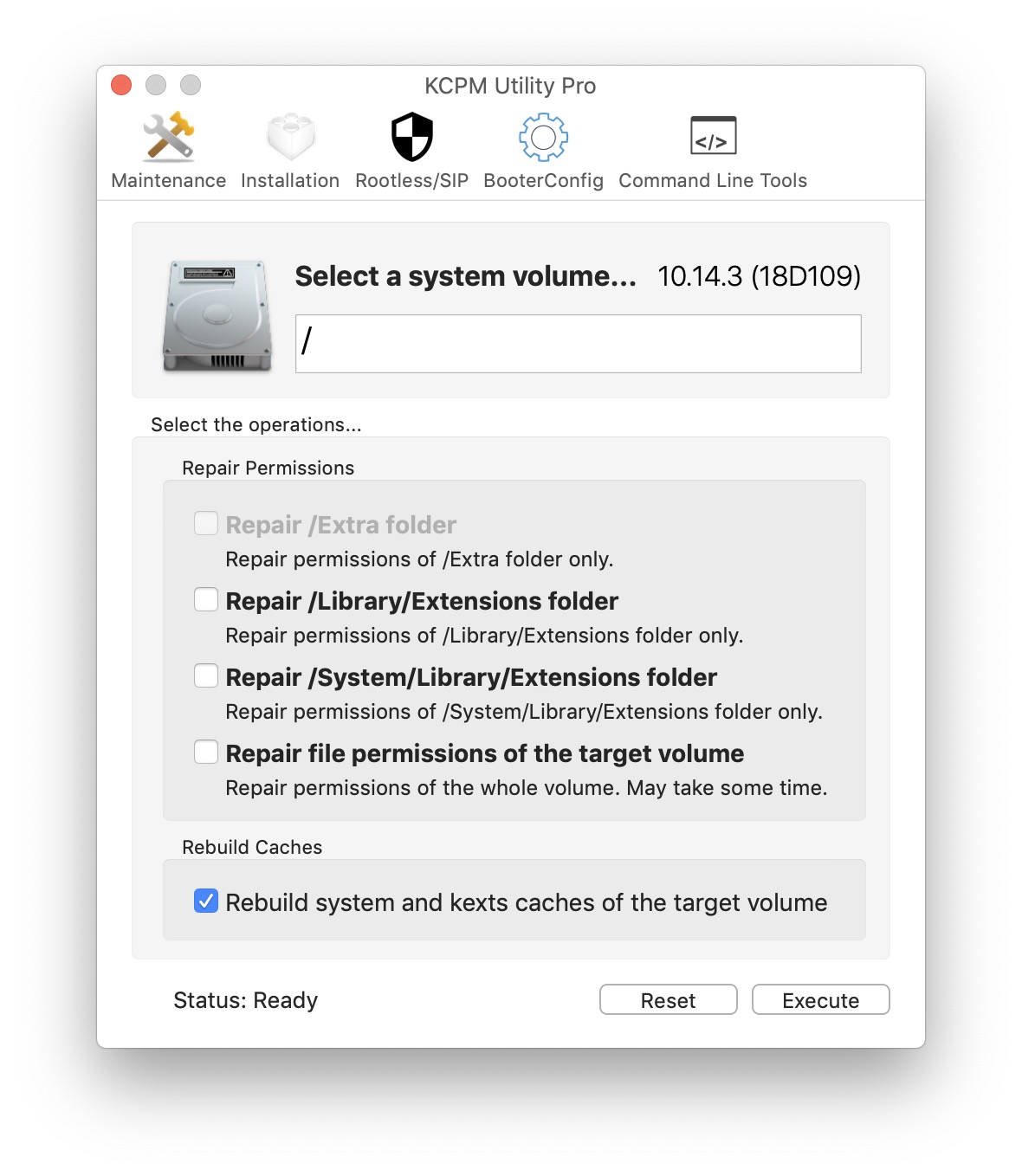The image size is (1022, 1176).
Task: Click the Repair Permissions group label
Action: tap(268, 468)
